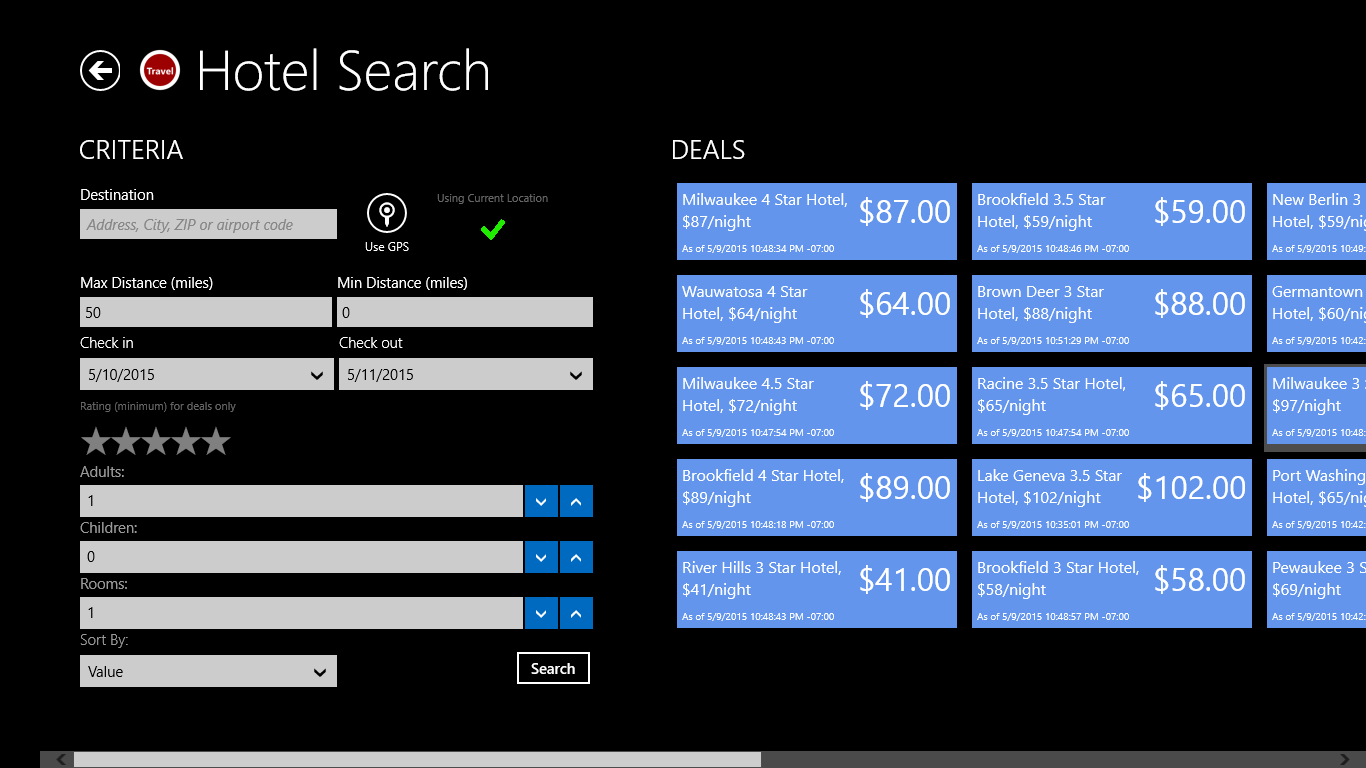Select the River Hills 3 Star Hotel deal

point(816,589)
